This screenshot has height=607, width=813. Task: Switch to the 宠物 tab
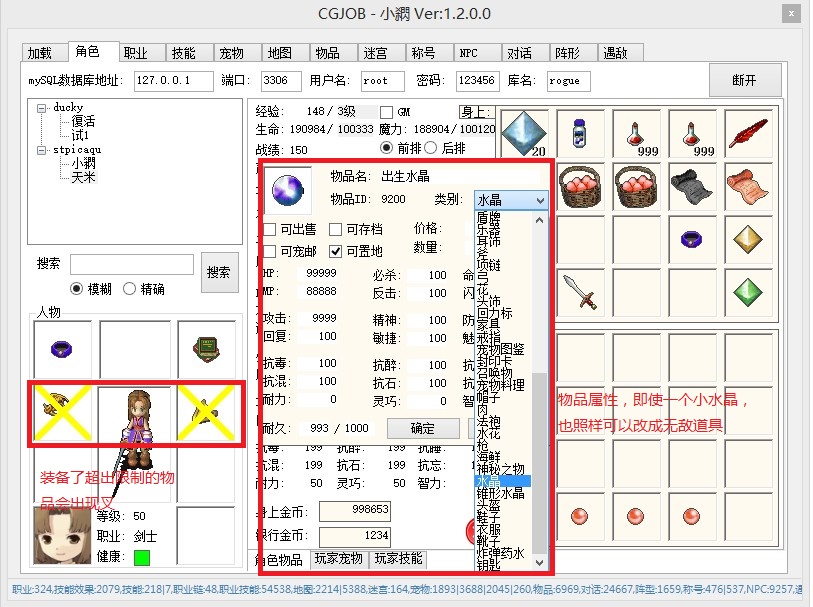pos(231,53)
